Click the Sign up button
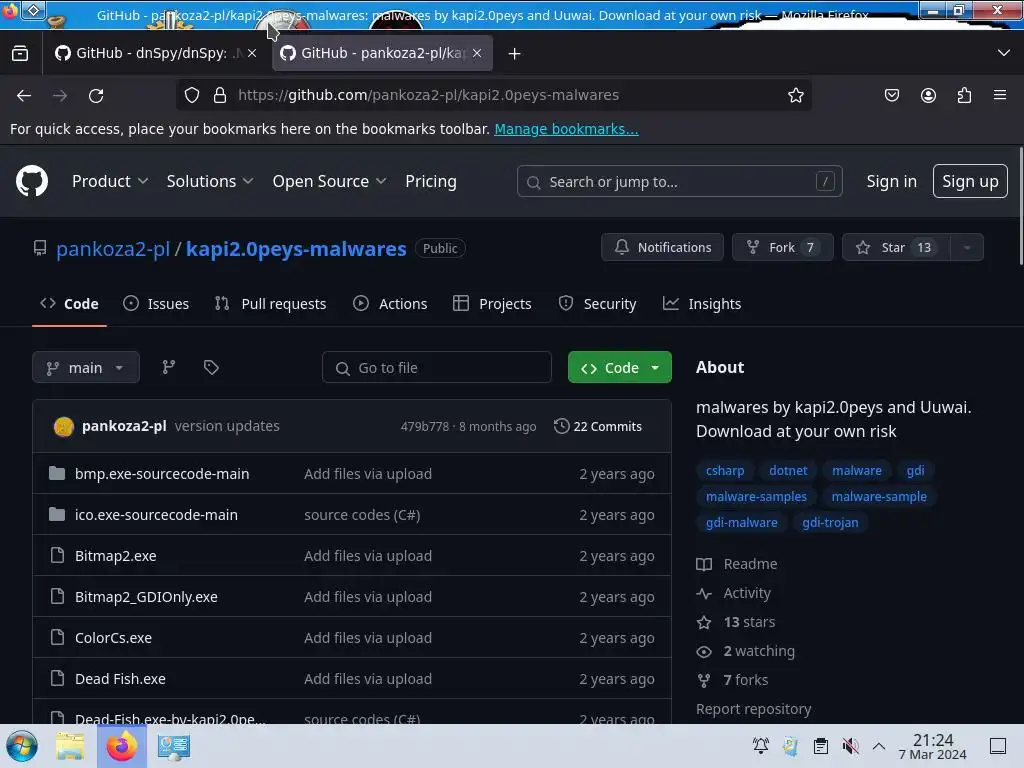Viewport: 1024px width, 768px height. pos(970,181)
